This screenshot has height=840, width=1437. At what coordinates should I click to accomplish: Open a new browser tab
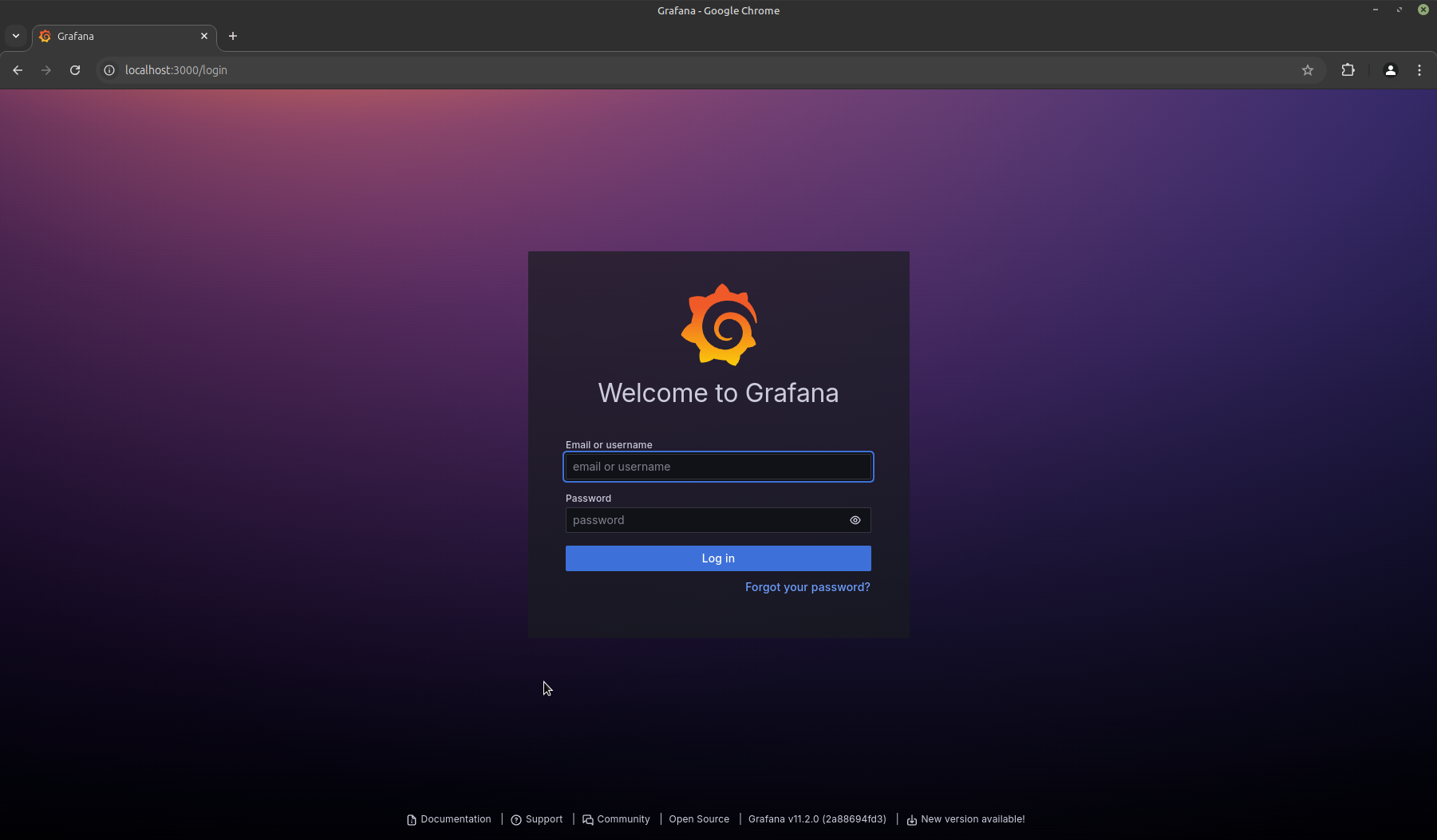point(233,36)
